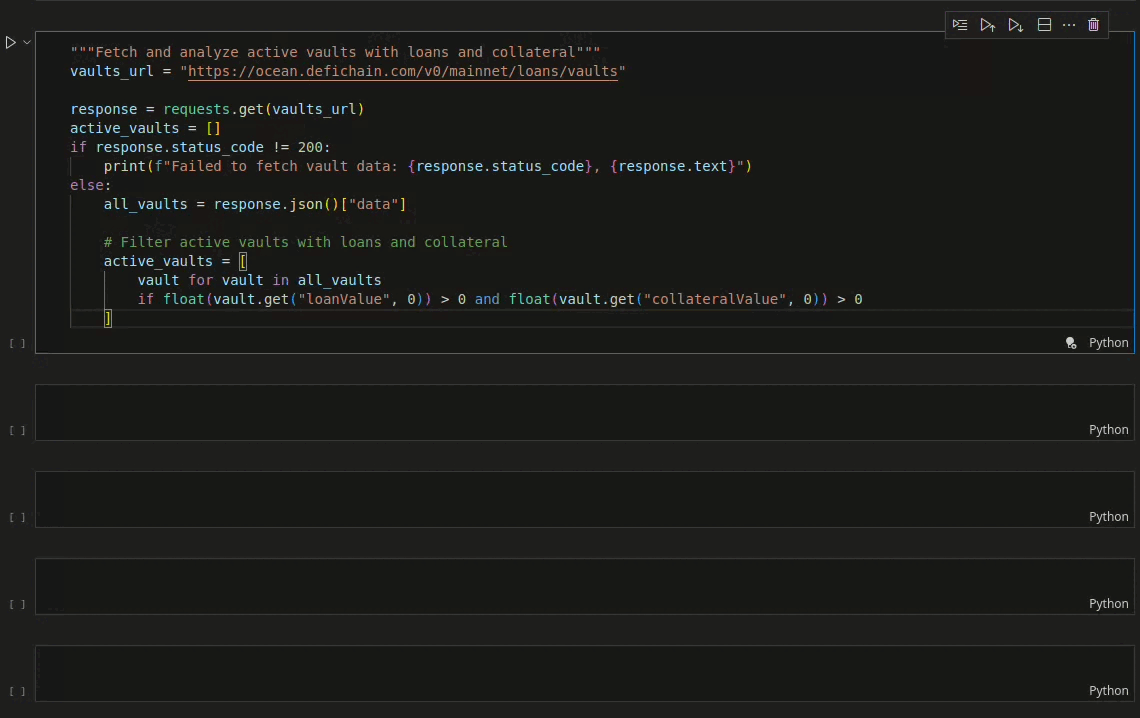Click the Python label on the third cell

pyautogui.click(x=1108, y=517)
